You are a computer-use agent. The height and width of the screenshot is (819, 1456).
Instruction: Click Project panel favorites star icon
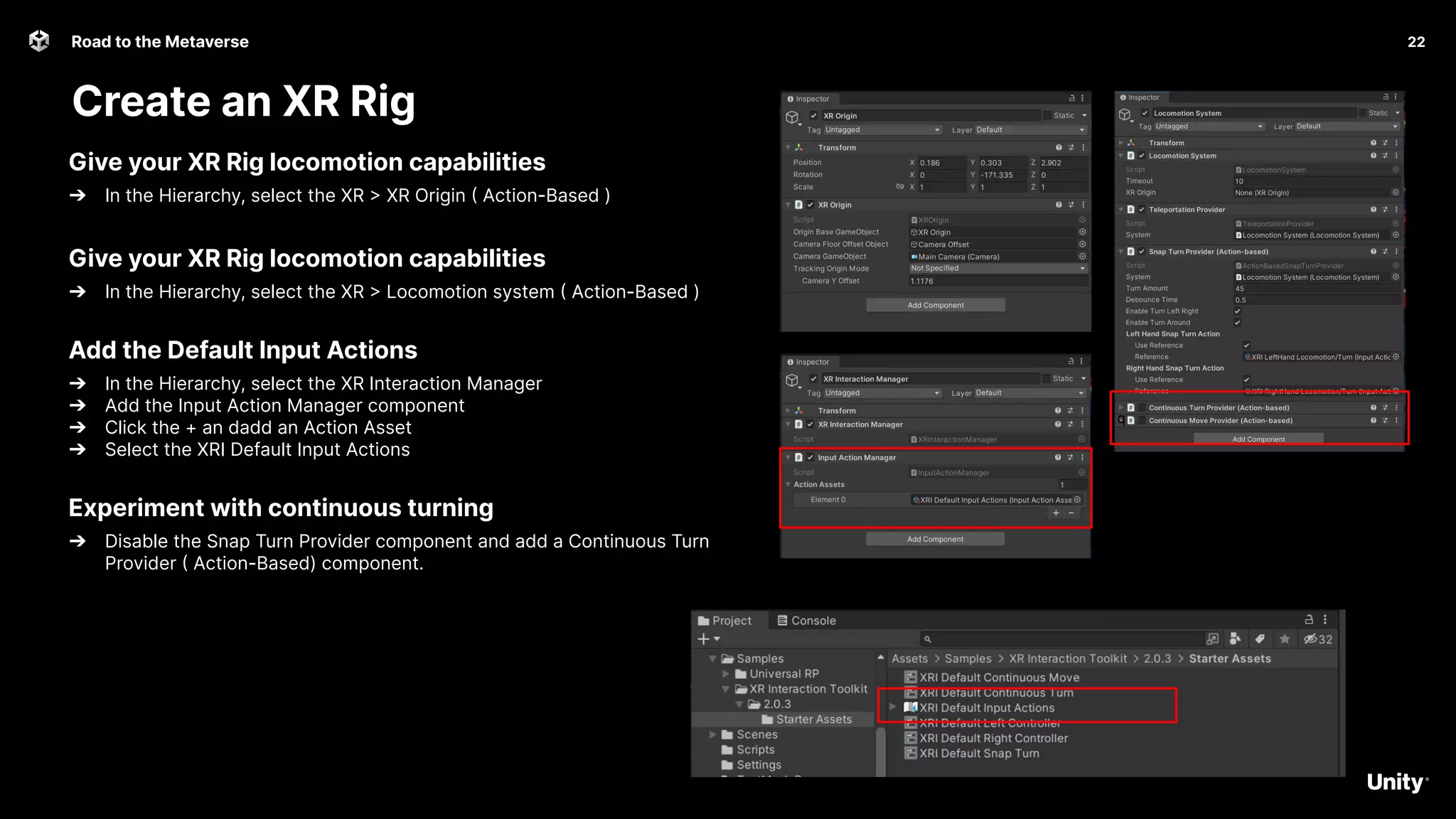[x=1285, y=639]
